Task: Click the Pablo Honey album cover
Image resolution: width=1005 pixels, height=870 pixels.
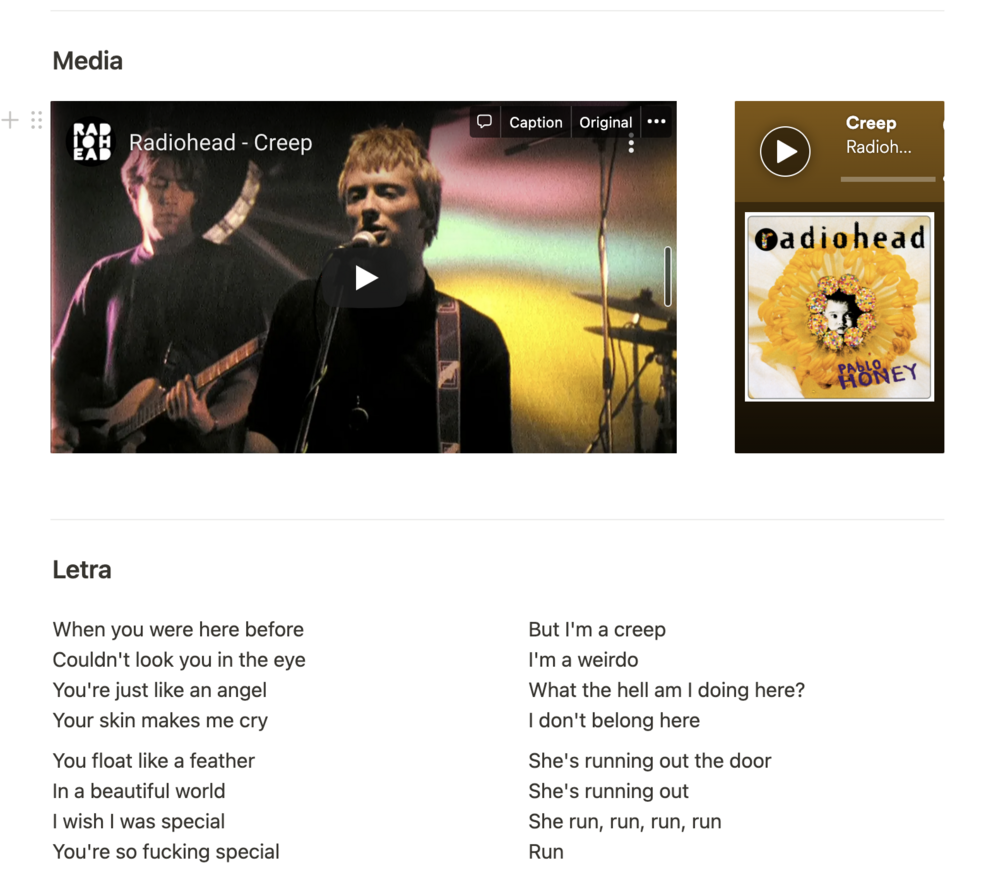Action: 839,306
